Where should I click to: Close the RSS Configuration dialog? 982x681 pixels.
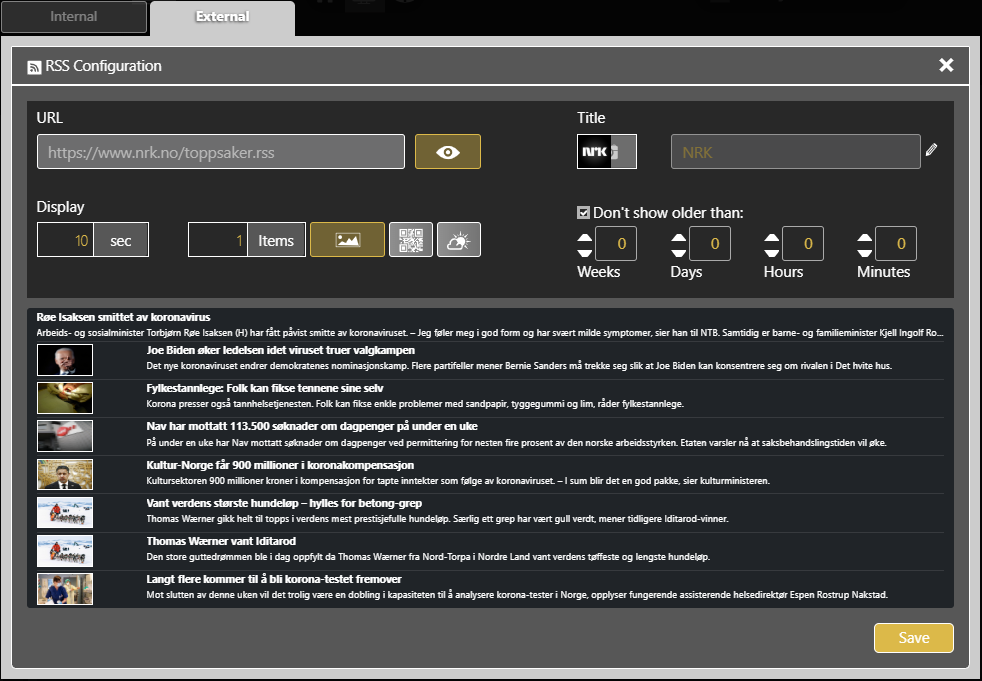tap(946, 65)
